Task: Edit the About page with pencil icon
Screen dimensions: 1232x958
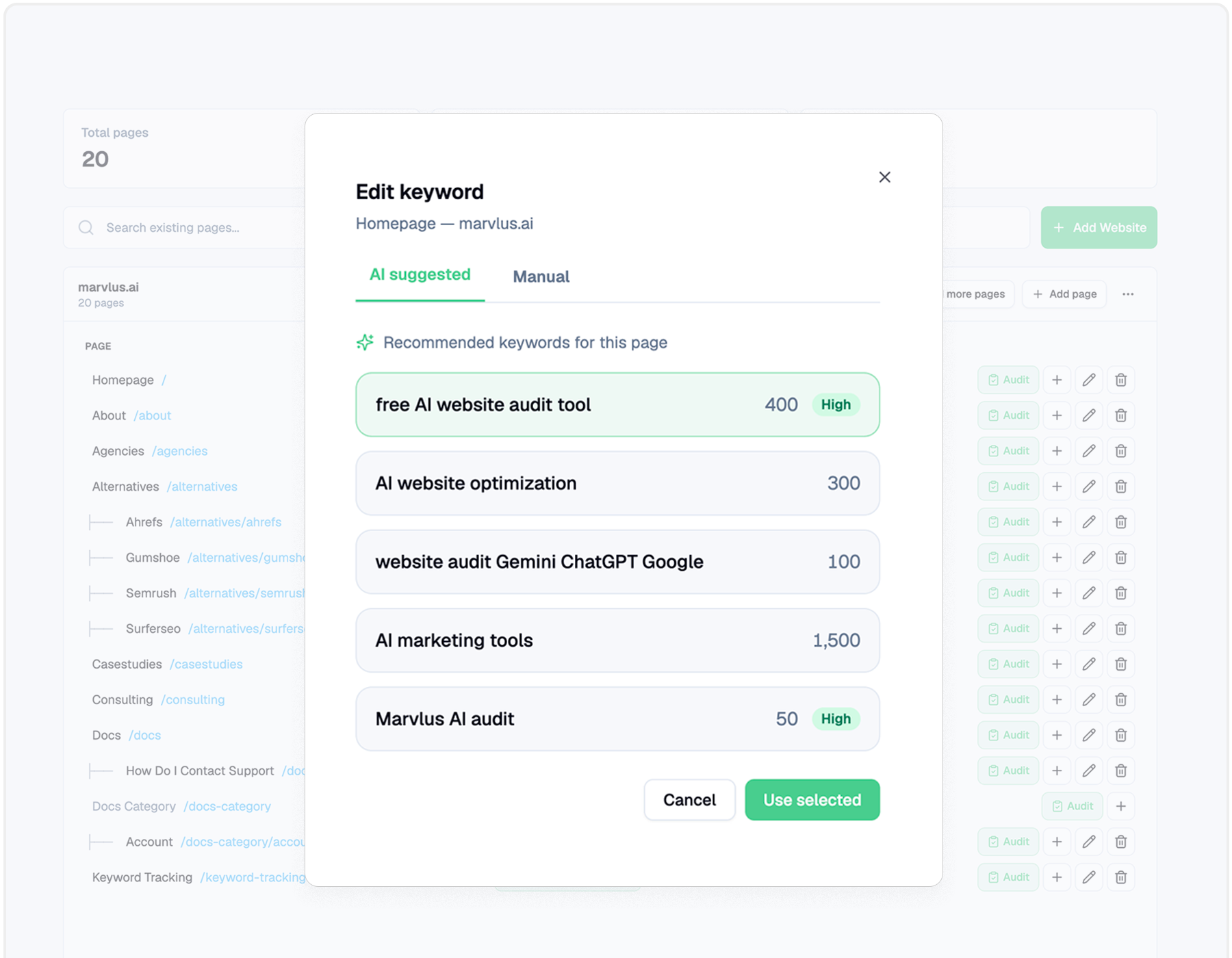Action: click(1089, 415)
